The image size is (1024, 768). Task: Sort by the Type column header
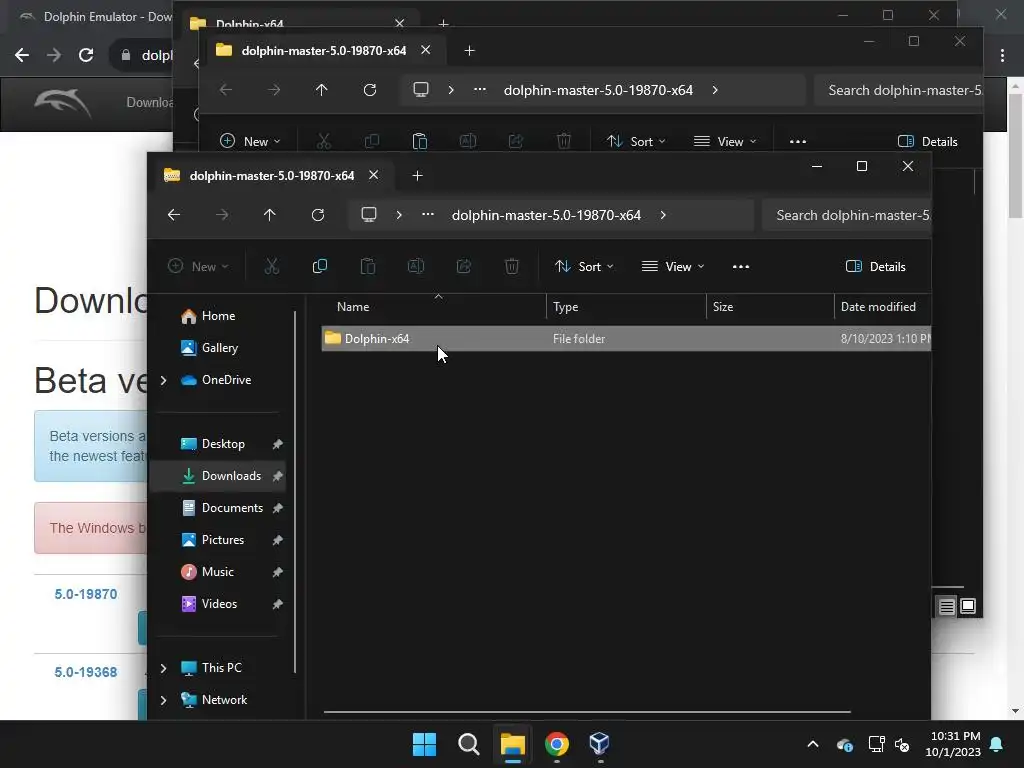[626, 307]
